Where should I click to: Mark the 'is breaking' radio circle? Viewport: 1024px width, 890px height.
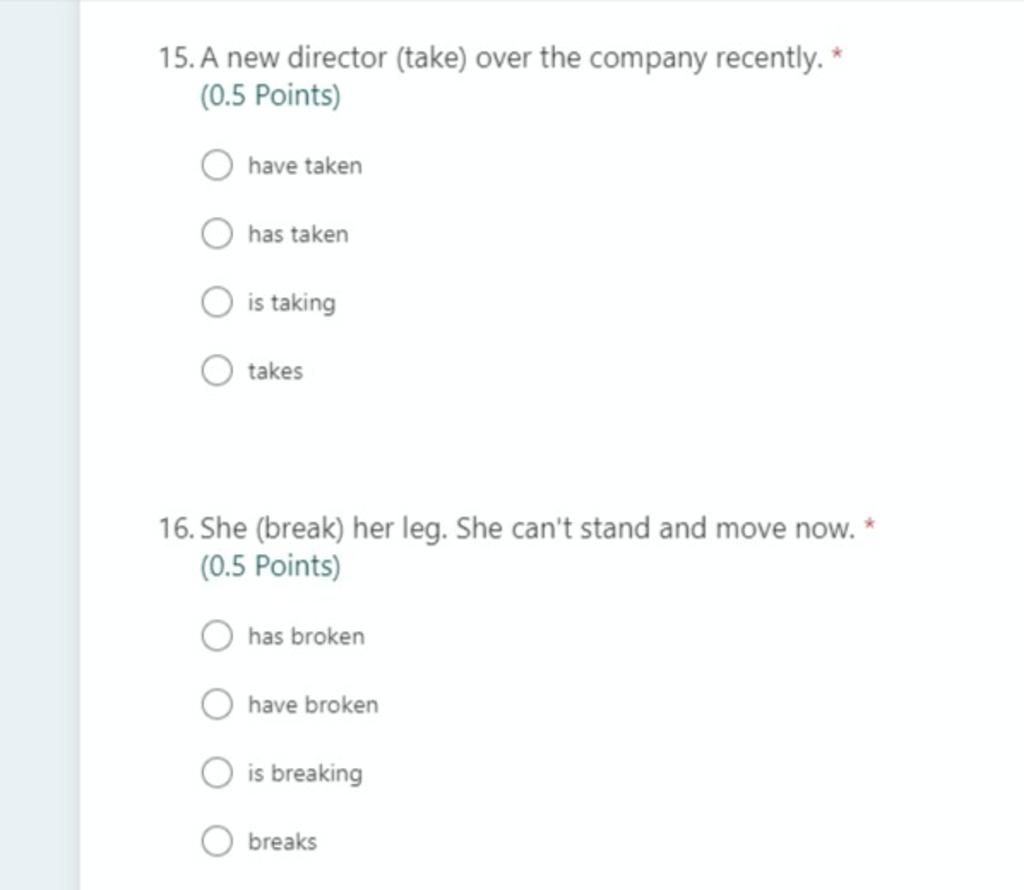pyautogui.click(x=217, y=772)
